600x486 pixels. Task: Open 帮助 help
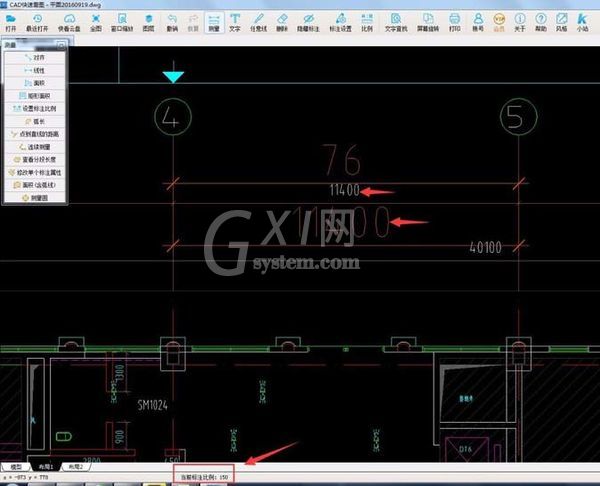tap(541, 23)
